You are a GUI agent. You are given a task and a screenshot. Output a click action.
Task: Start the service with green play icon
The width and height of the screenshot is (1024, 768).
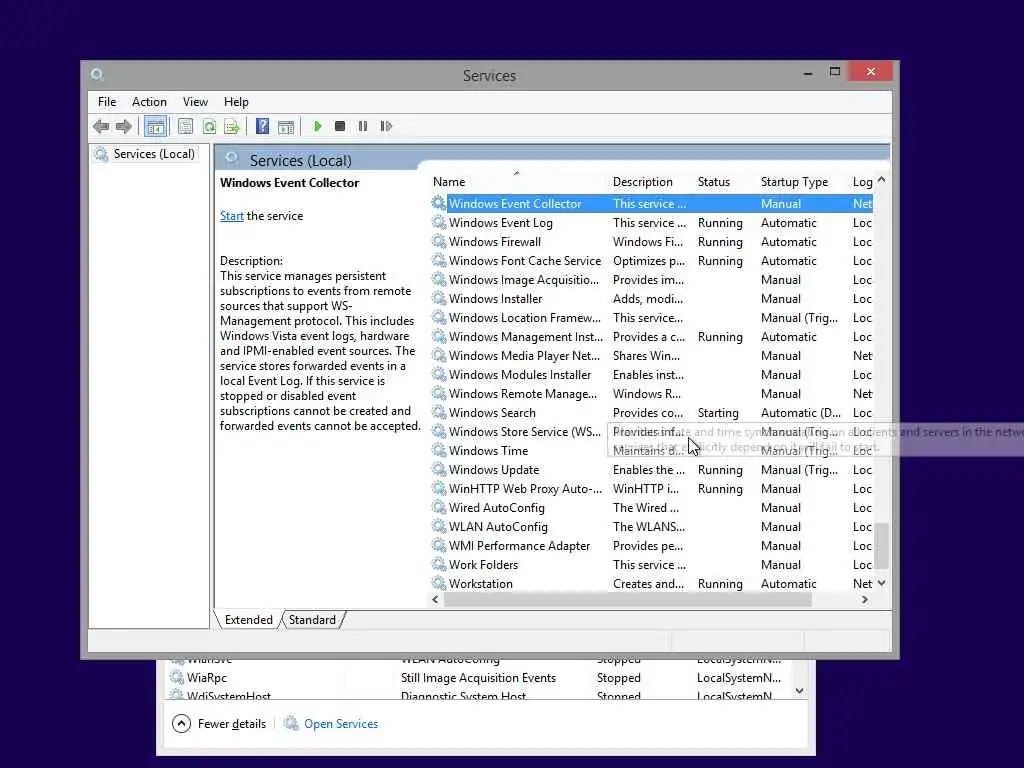pyautogui.click(x=317, y=126)
